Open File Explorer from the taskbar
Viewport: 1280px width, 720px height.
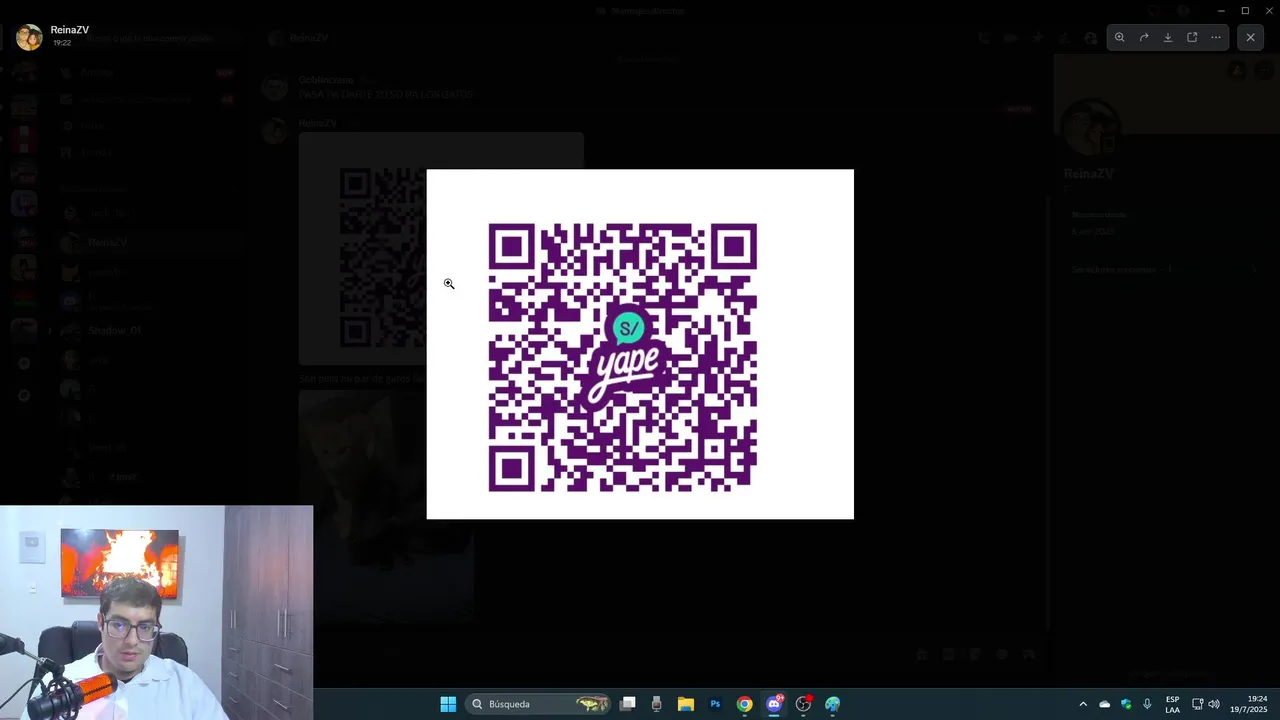coord(686,704)
